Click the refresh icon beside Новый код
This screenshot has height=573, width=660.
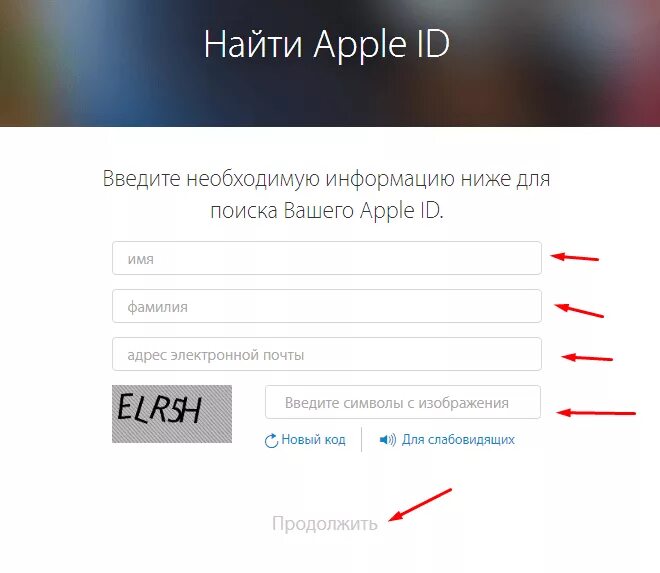tap(271, 440)
